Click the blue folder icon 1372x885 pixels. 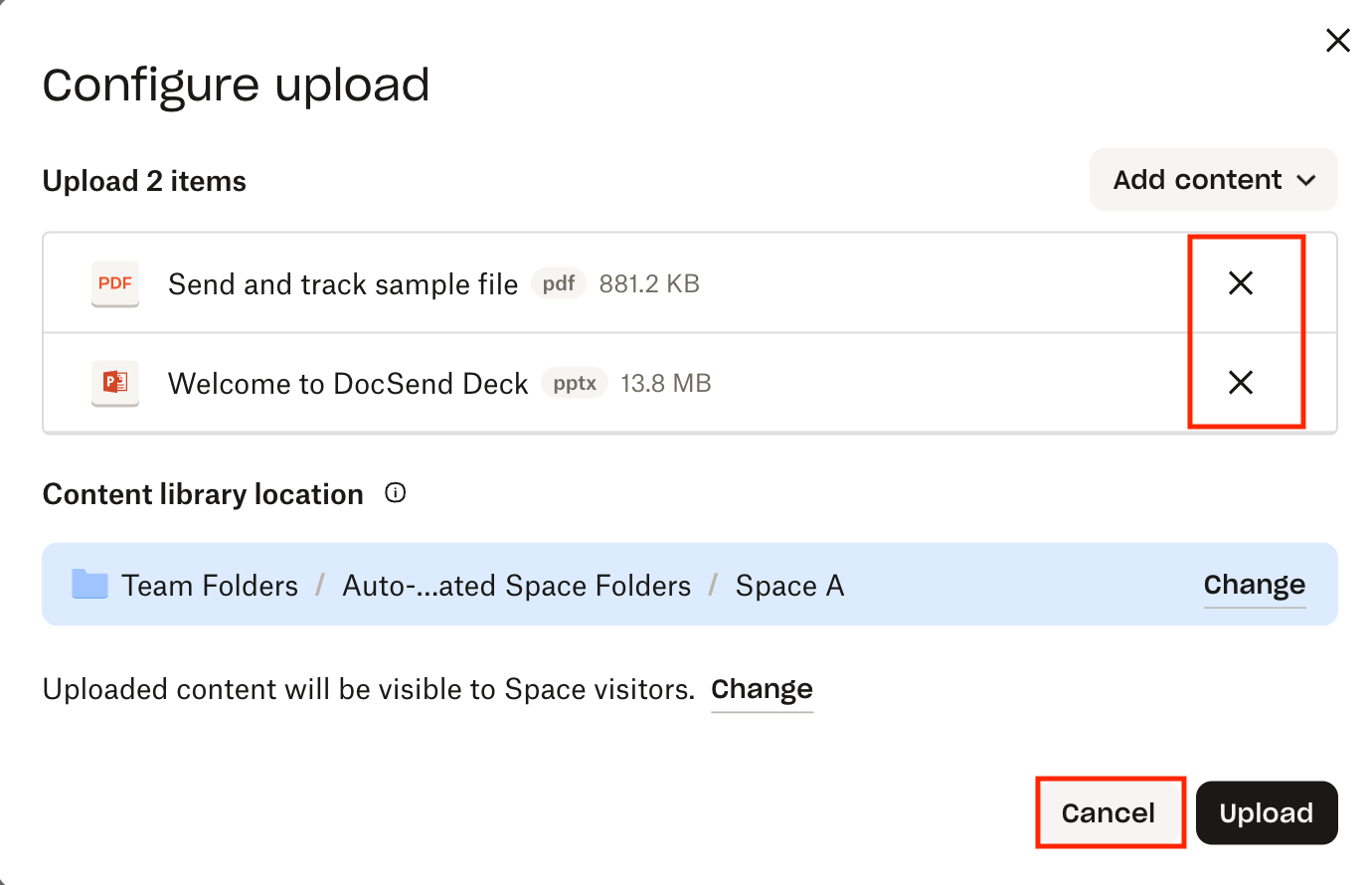89,585
